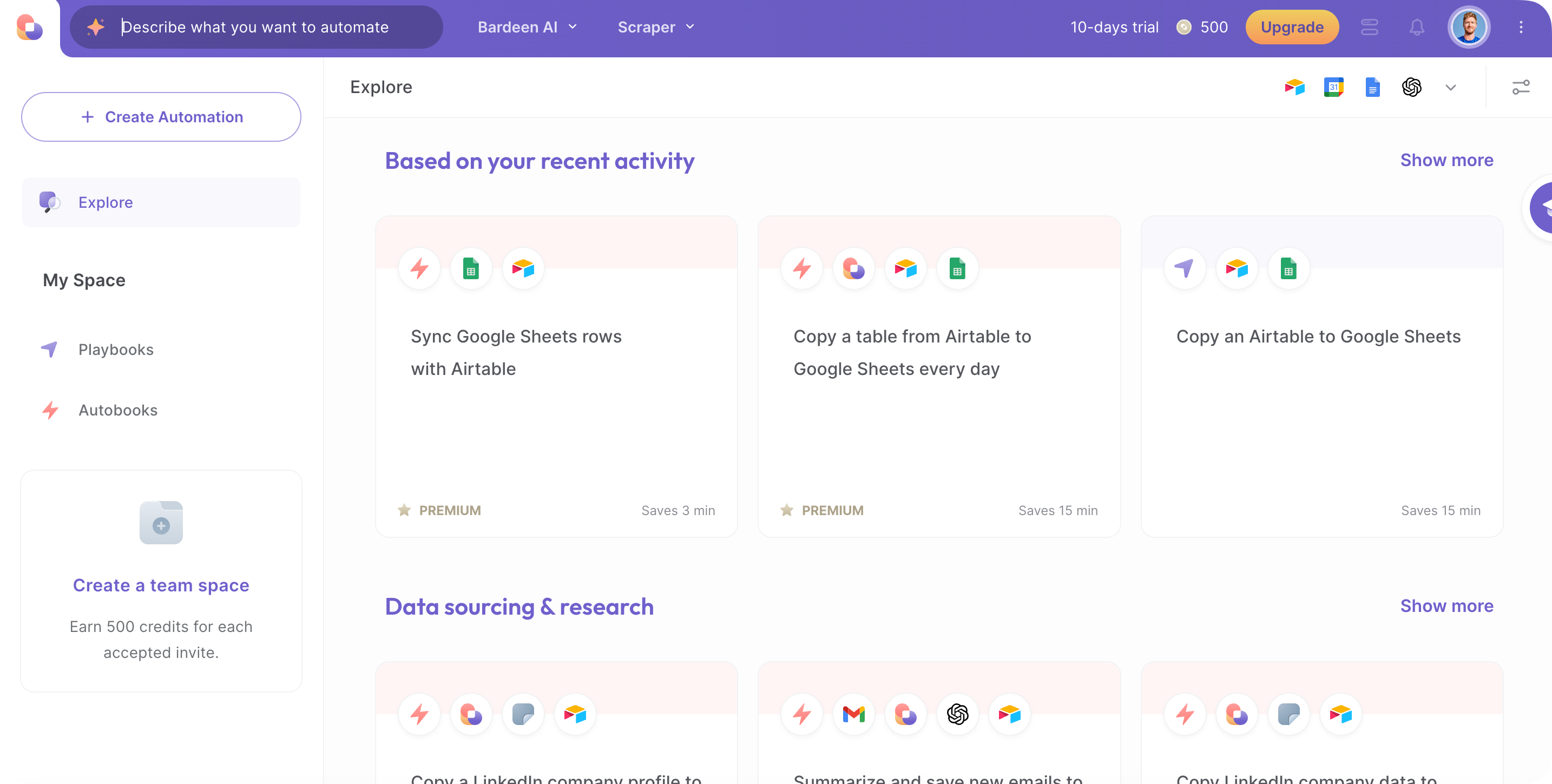This screenshot has width=1552, height=784.
Task: Open Autobooks in My Space
Action: pyautogui.click(x=117, y=410)
